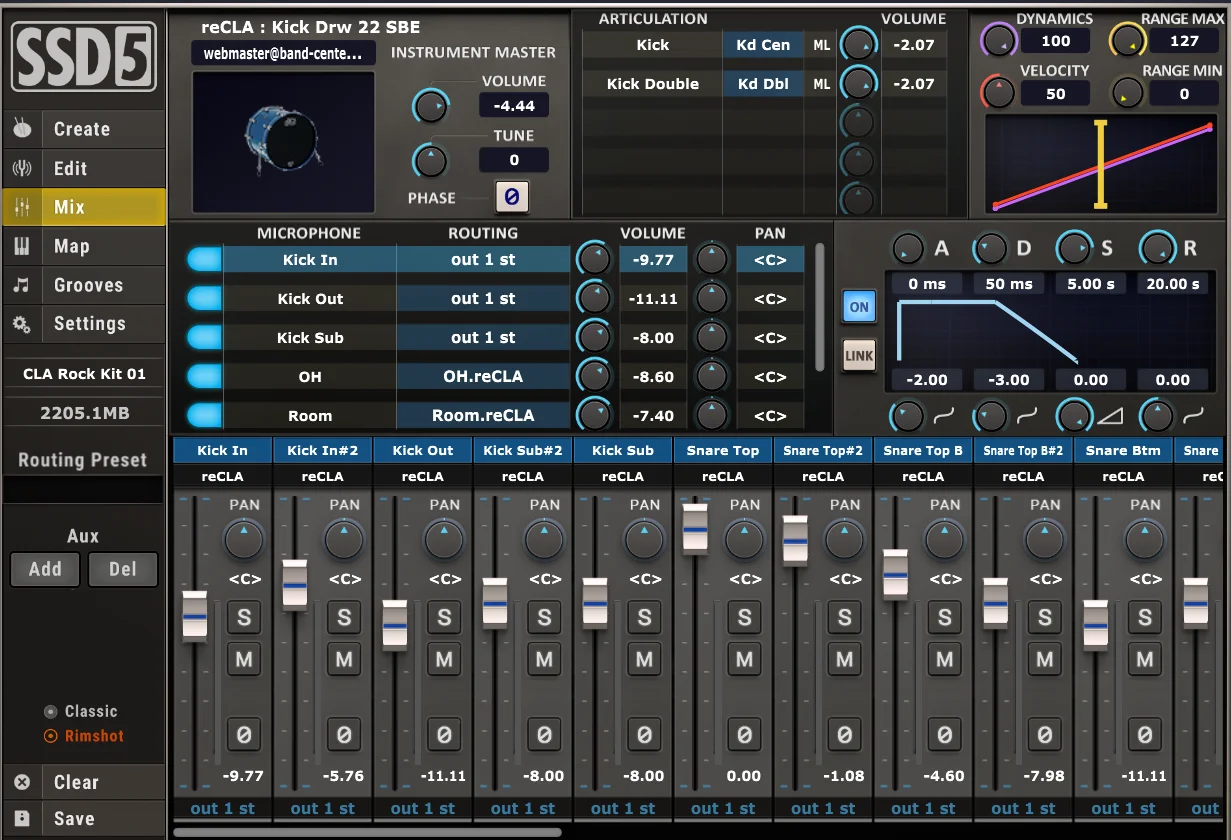Click the Instrument Master Volume knob
The width and height of the screenshot is (1231, 840).
pos(431,105)
